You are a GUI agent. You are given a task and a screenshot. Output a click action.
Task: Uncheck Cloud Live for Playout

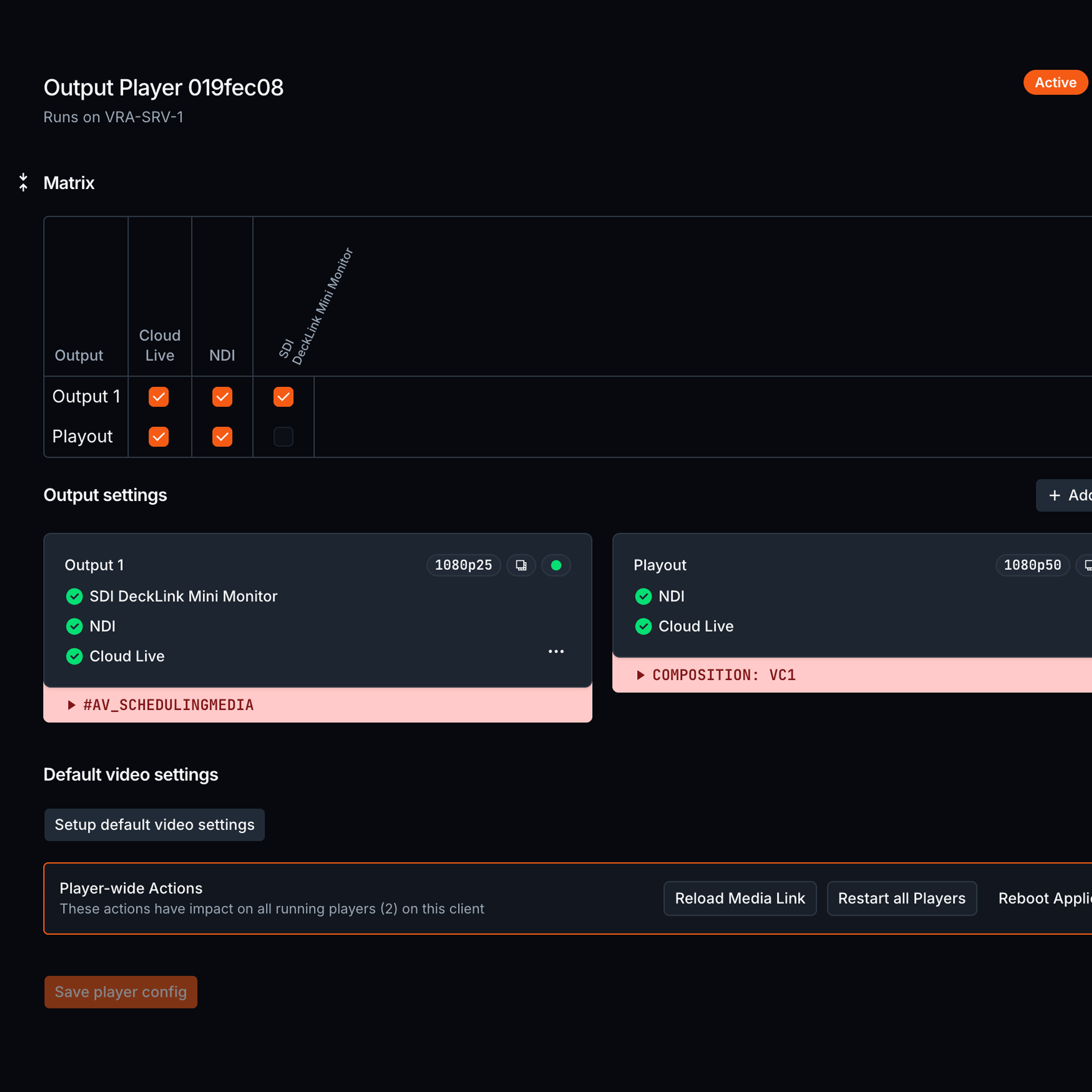click(x=158, y=437)
